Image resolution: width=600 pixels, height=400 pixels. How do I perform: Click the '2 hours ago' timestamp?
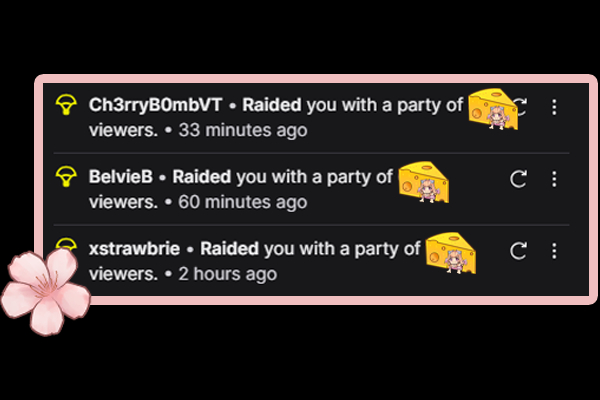(x=228, y=274)
